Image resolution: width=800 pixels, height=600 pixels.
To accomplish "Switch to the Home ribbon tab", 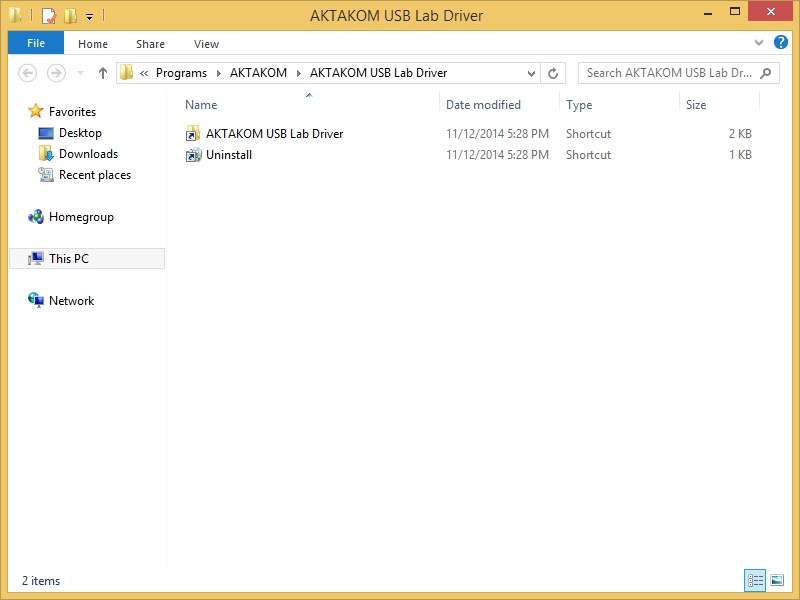I will point(93,44).
